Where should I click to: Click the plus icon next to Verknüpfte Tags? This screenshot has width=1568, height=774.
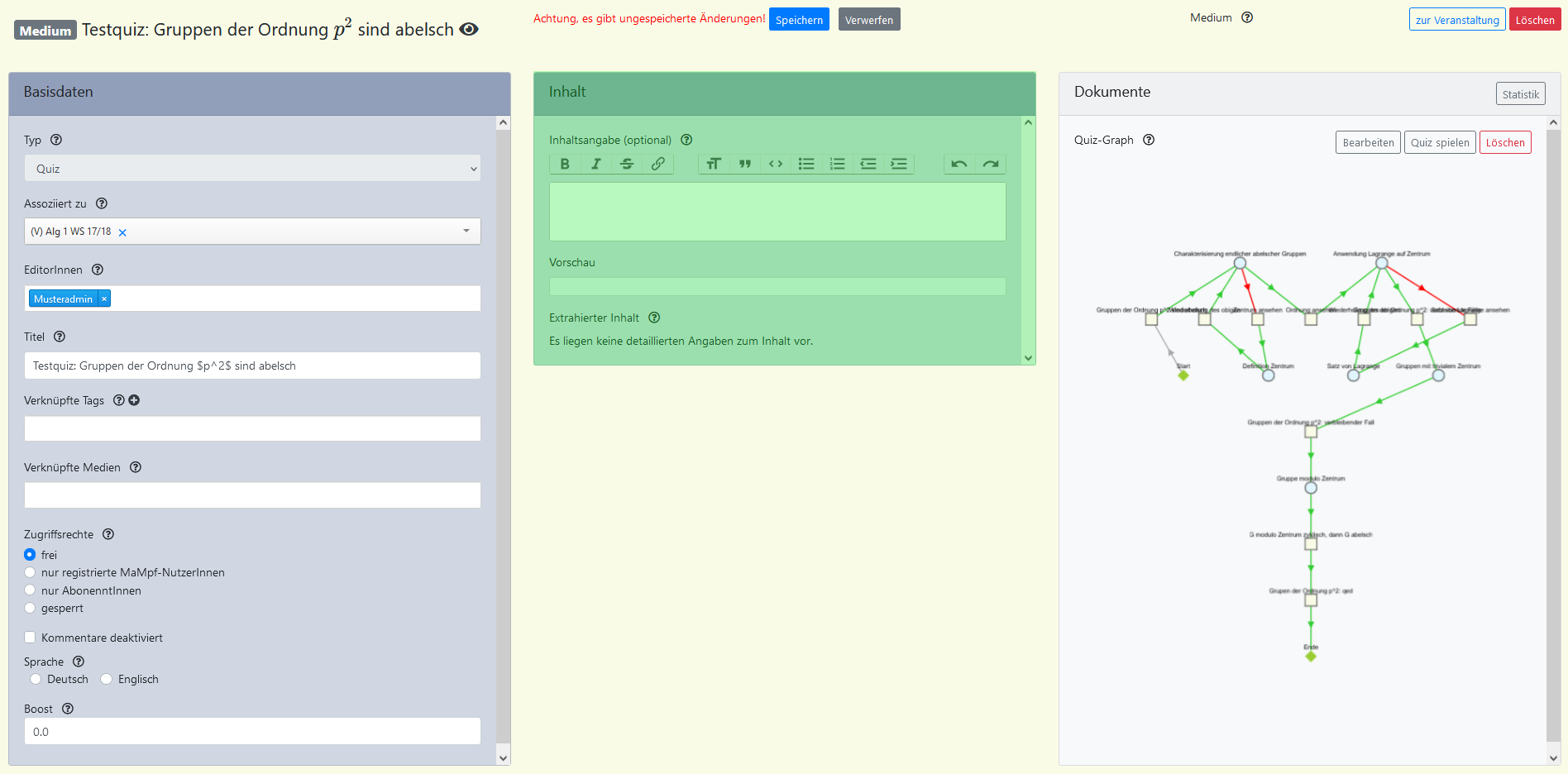click(x=134, y=400)
